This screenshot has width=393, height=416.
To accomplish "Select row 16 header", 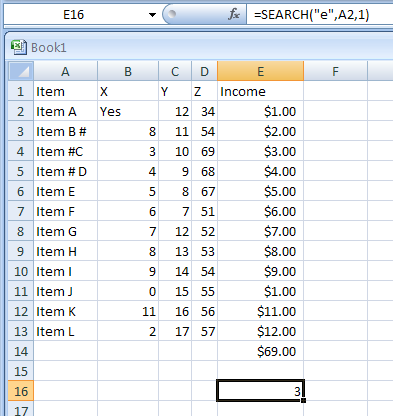I will point(21,391).
